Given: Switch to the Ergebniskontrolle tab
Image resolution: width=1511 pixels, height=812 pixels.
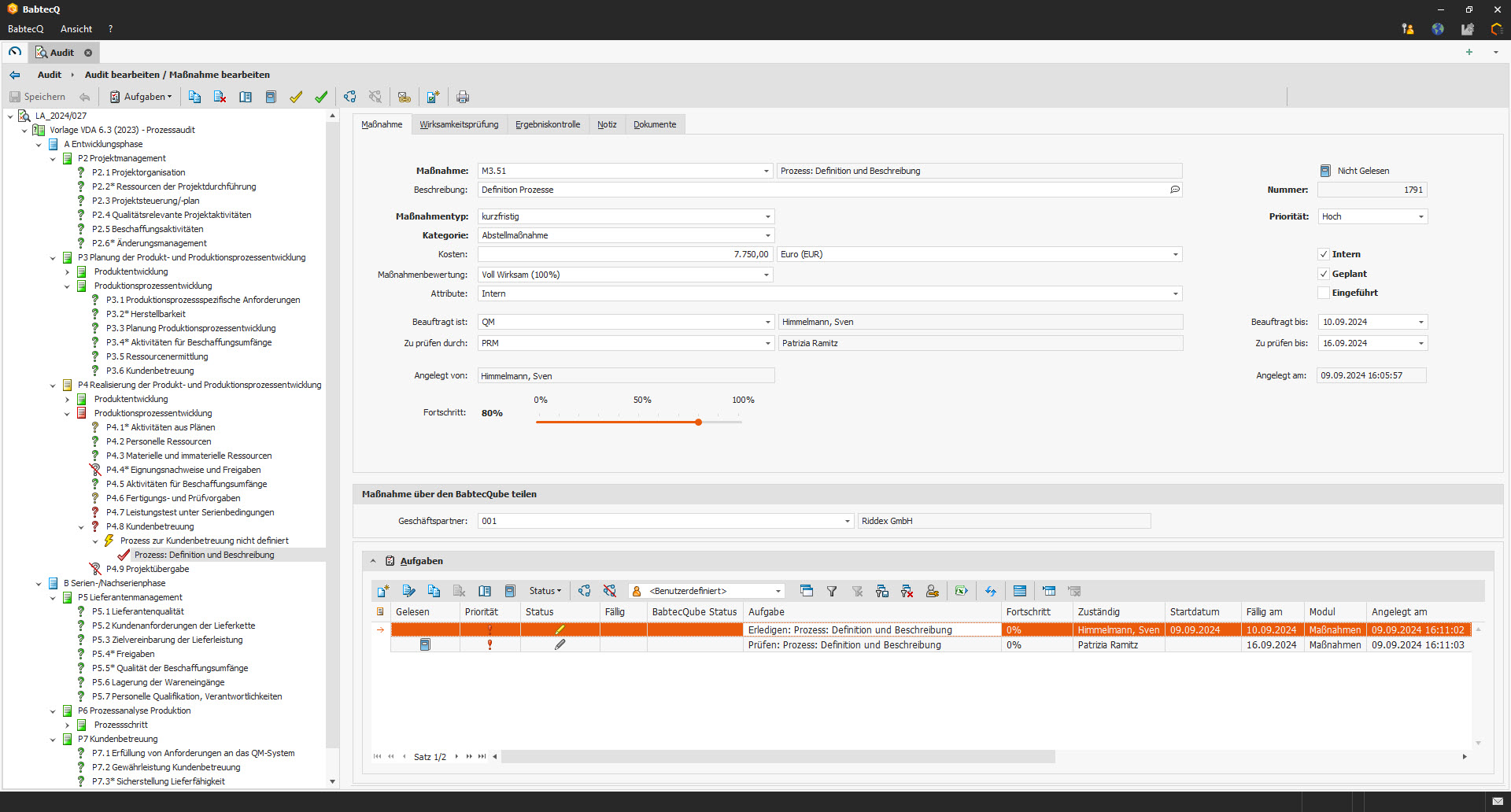Looking at the screenshot, I should (x=548, y=124).
